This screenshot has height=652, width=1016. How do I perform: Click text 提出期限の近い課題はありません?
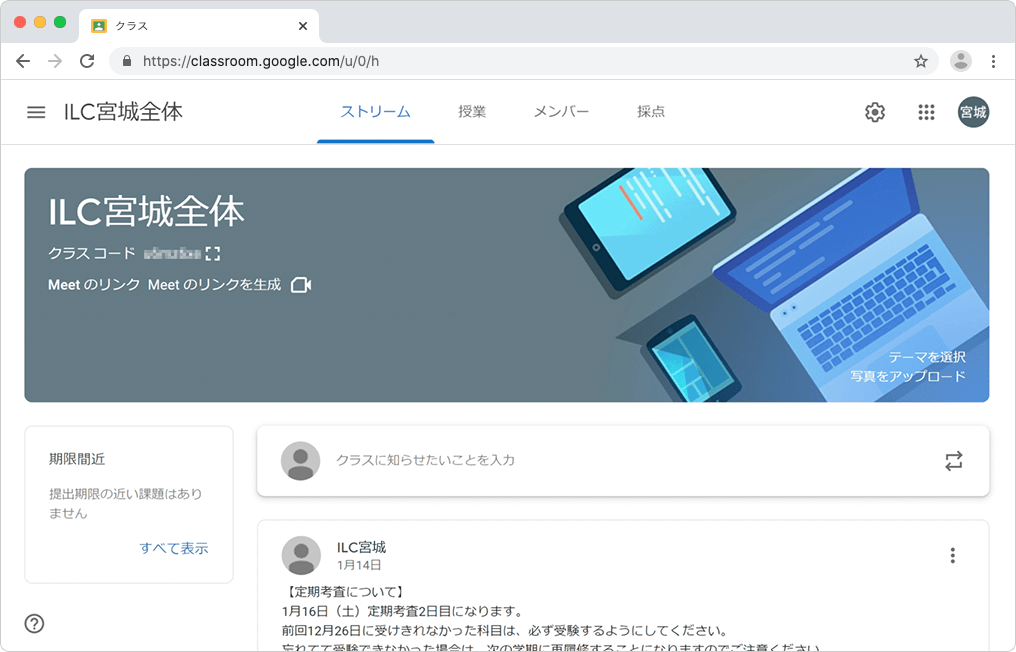[126, 504]
